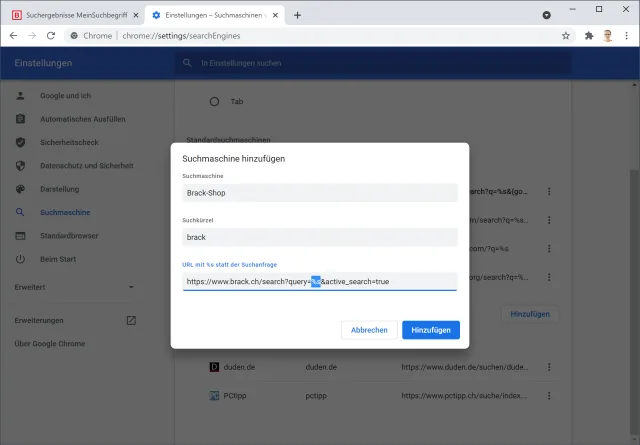Bookmark this page with the star icon

[566, 35]
